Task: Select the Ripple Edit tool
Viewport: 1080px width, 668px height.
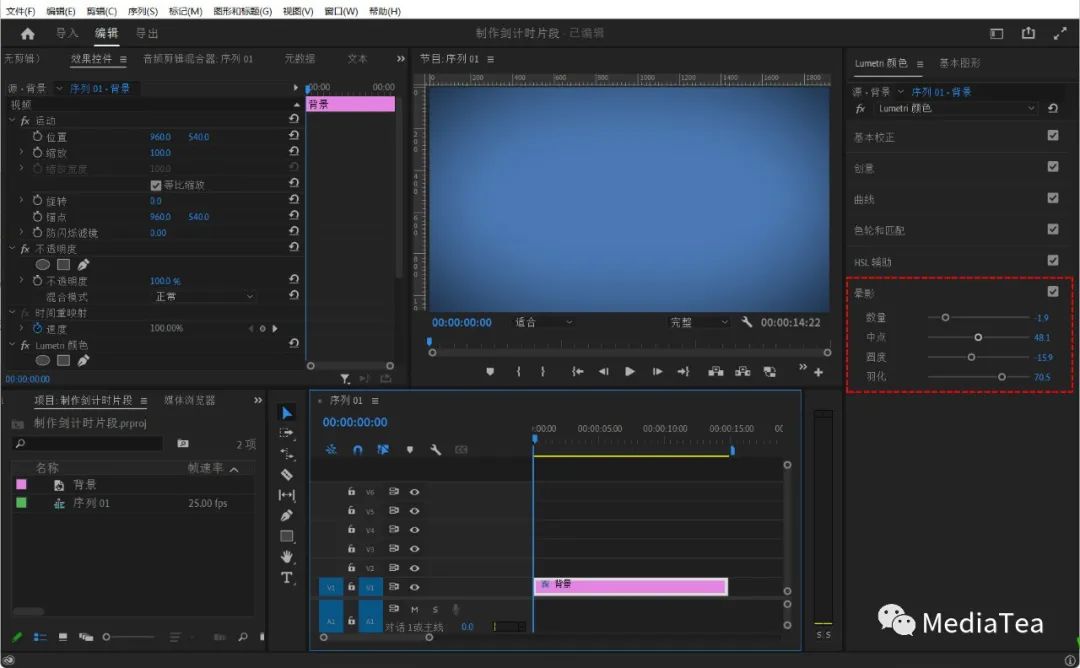Action: (287, 454)
